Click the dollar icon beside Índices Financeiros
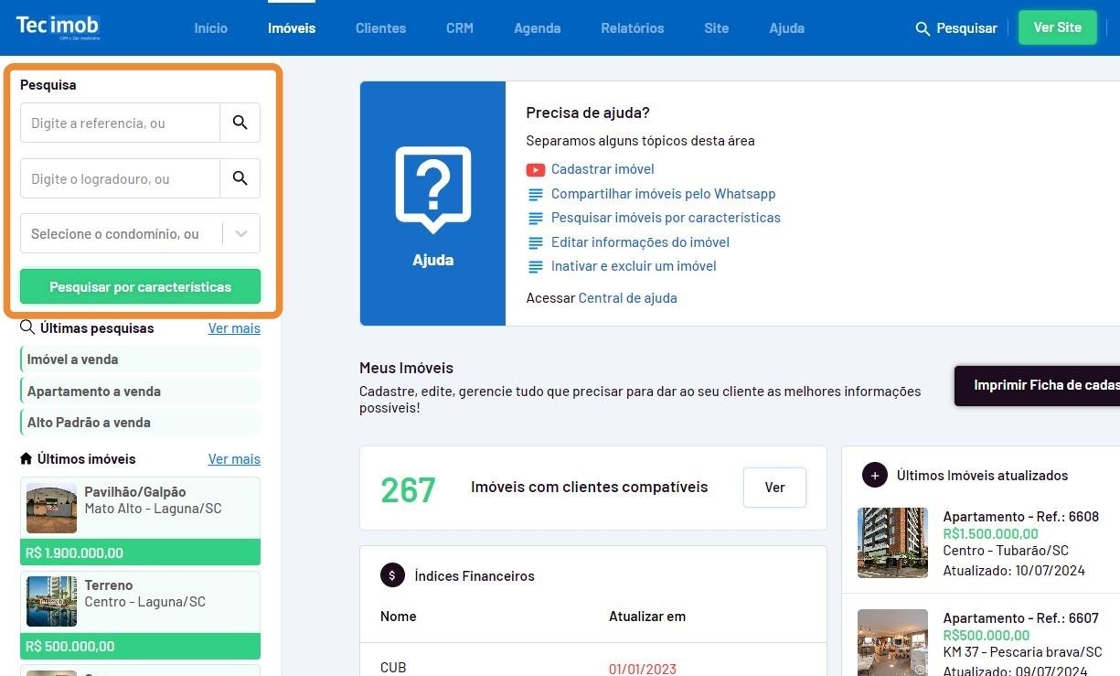 pos(392,575)
